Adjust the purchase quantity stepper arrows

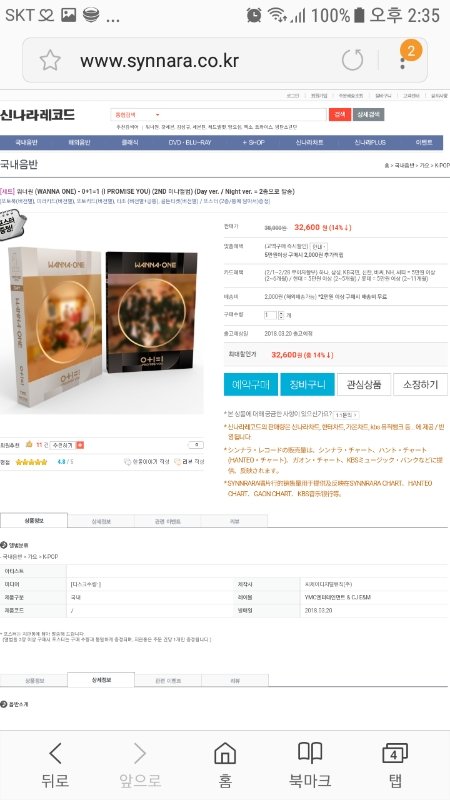tap(281, 315)
